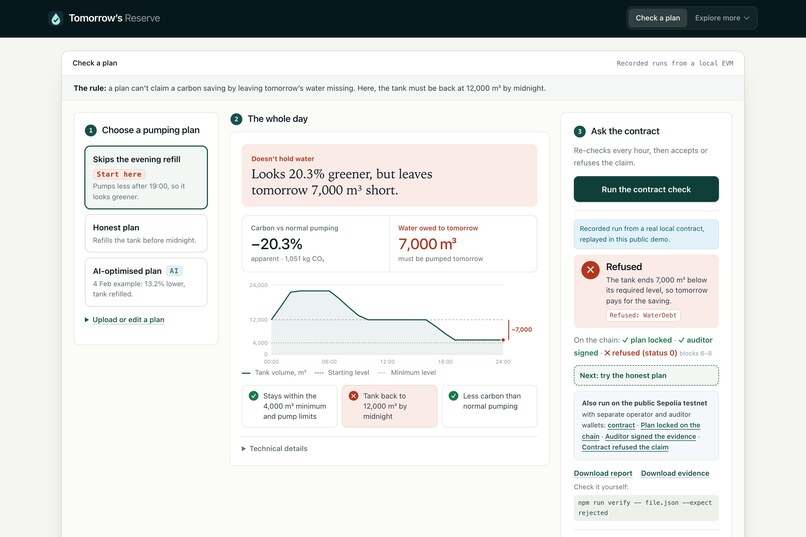
Task: Click the -7,000 shortfall marker on the chart
Action: click(522, 329)
